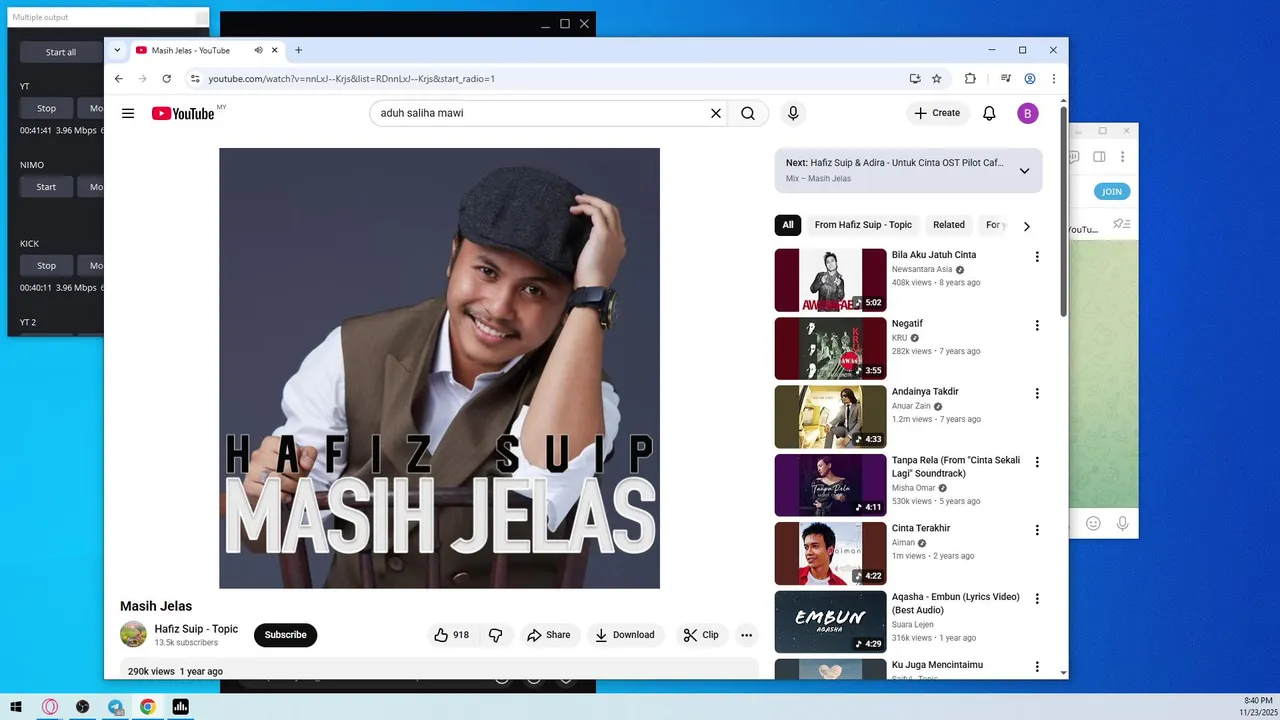This screenshot has width=1280, height=720.
Task: Expand the Next mix playlist panel
Action: tap(1024, 171)
